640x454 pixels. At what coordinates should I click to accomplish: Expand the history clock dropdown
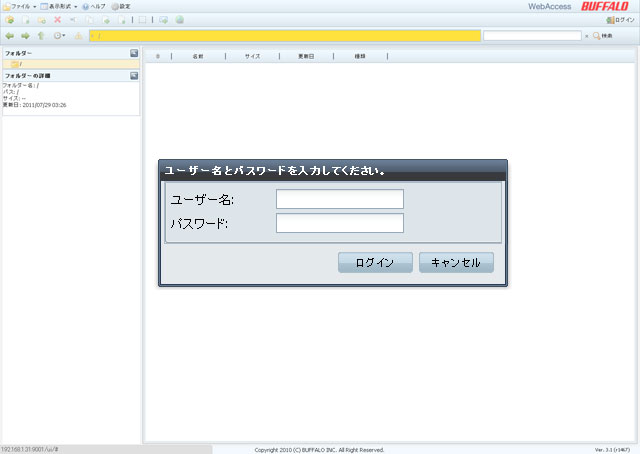tap(60, 36)
